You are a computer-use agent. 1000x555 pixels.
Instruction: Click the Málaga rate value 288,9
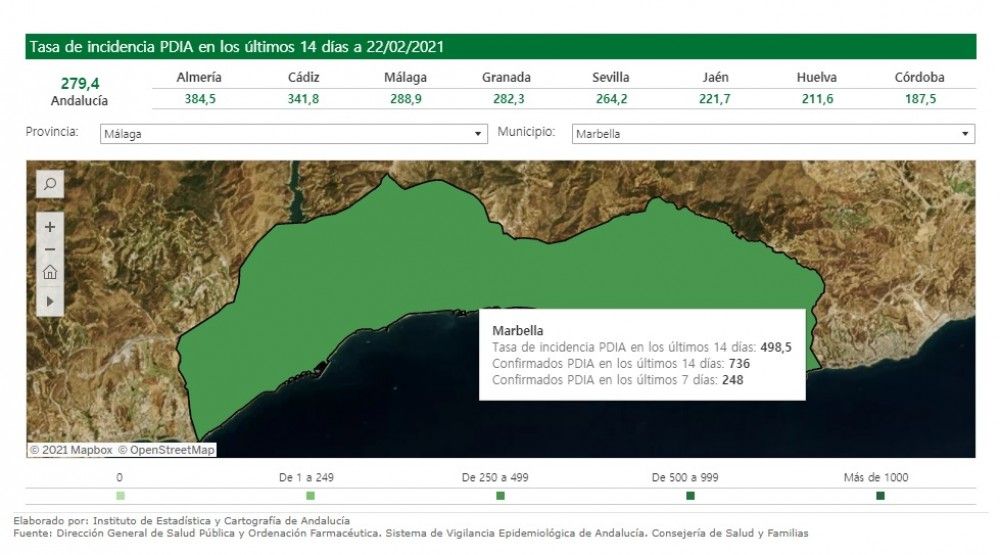(x=406, y=99)
